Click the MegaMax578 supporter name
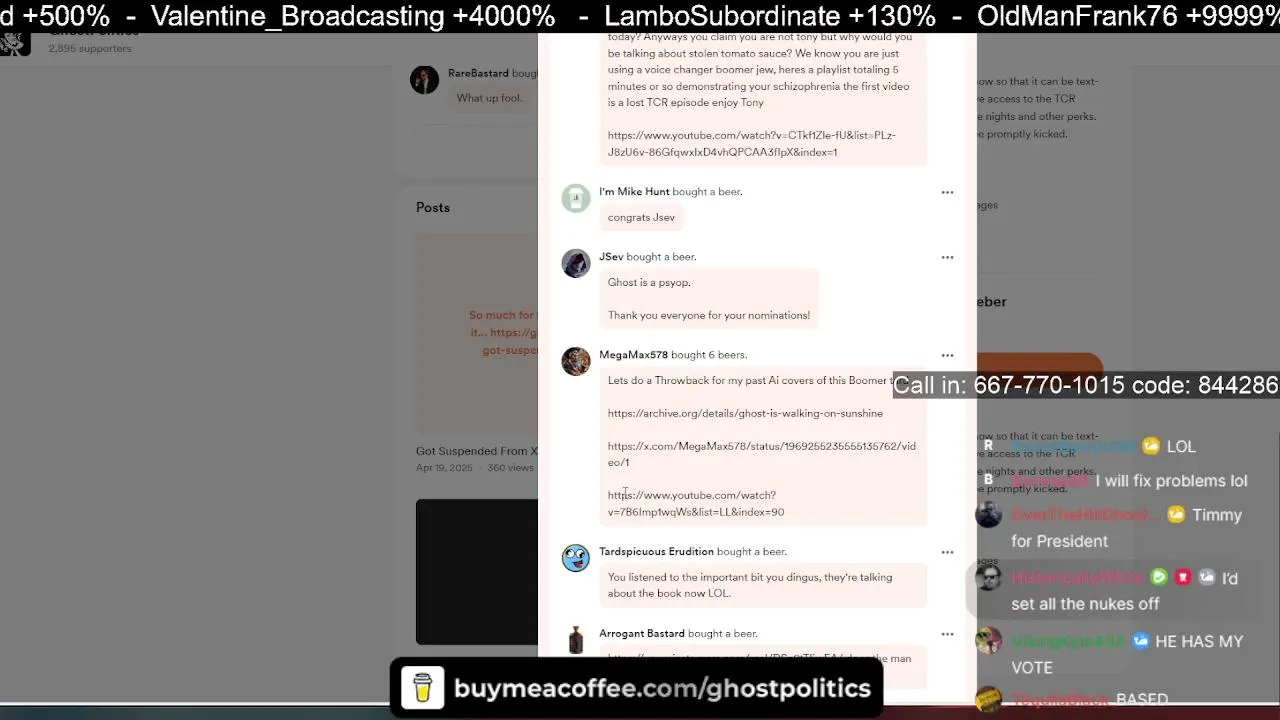 coord(633,355)
